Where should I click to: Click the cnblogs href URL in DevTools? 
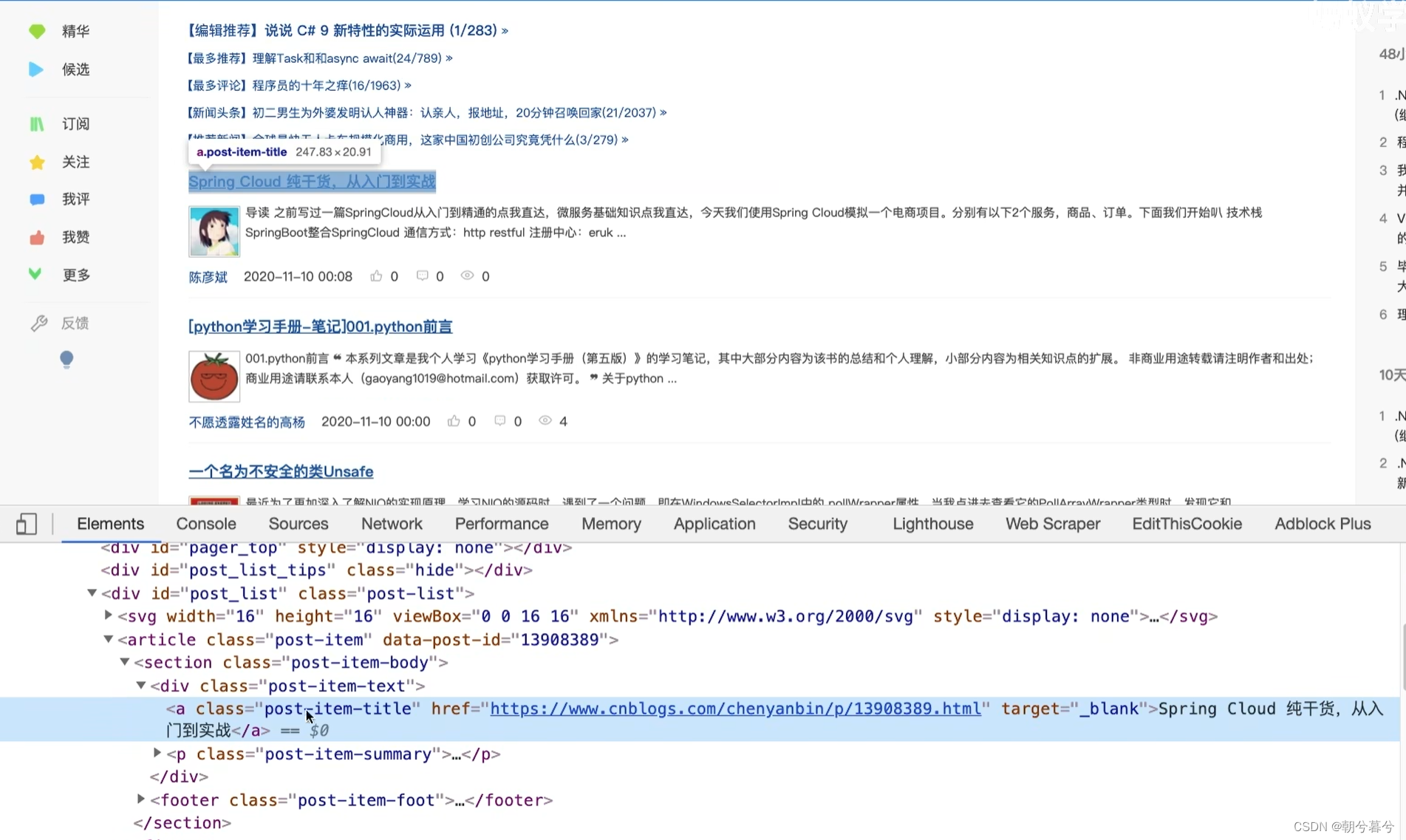pos(735,708)
